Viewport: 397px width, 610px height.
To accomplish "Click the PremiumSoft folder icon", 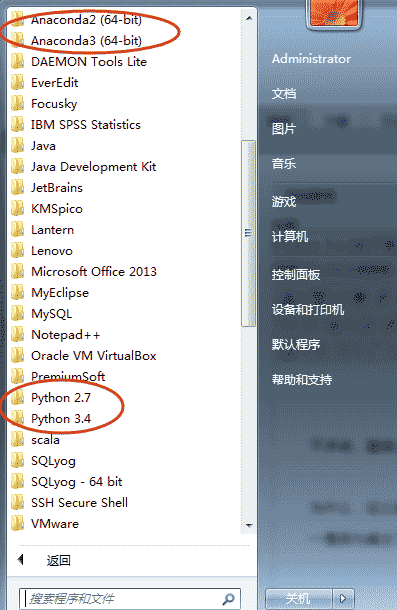I will coord(18,377).
